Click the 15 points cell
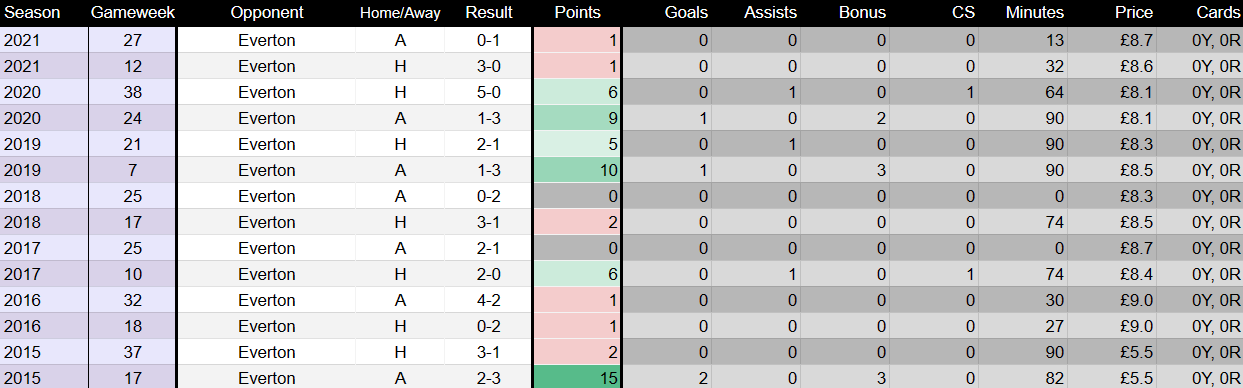1243x388 pixels. coord(578,378)
